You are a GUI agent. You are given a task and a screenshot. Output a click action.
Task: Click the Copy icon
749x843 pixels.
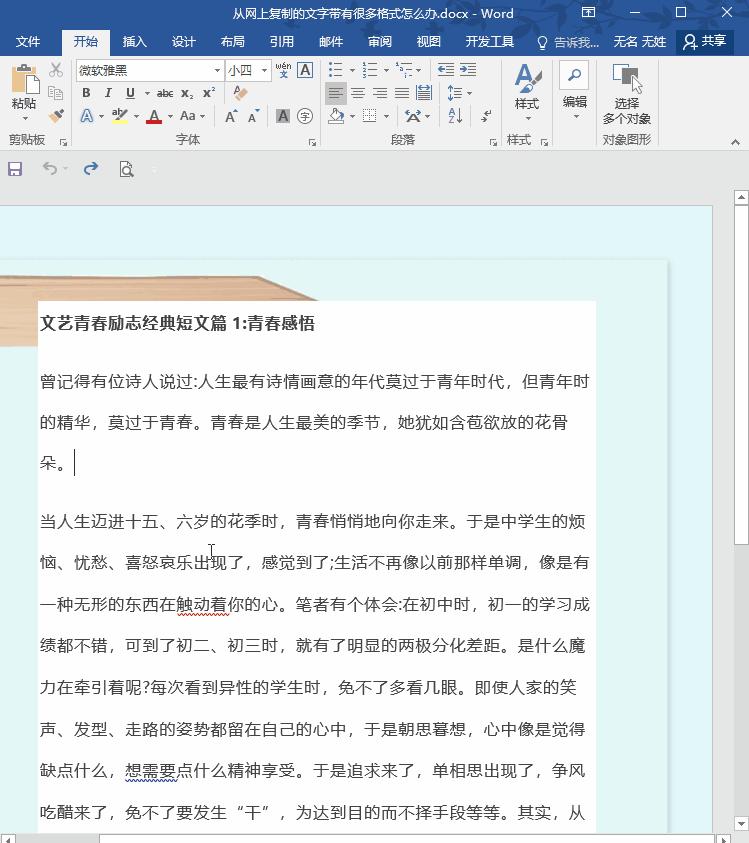(x=56, y=92)
